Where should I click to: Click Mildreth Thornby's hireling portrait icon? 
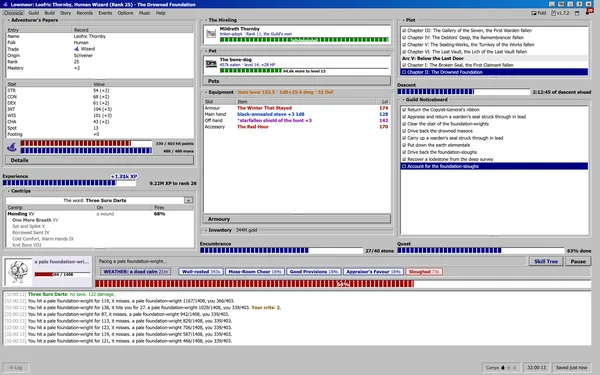211,34
